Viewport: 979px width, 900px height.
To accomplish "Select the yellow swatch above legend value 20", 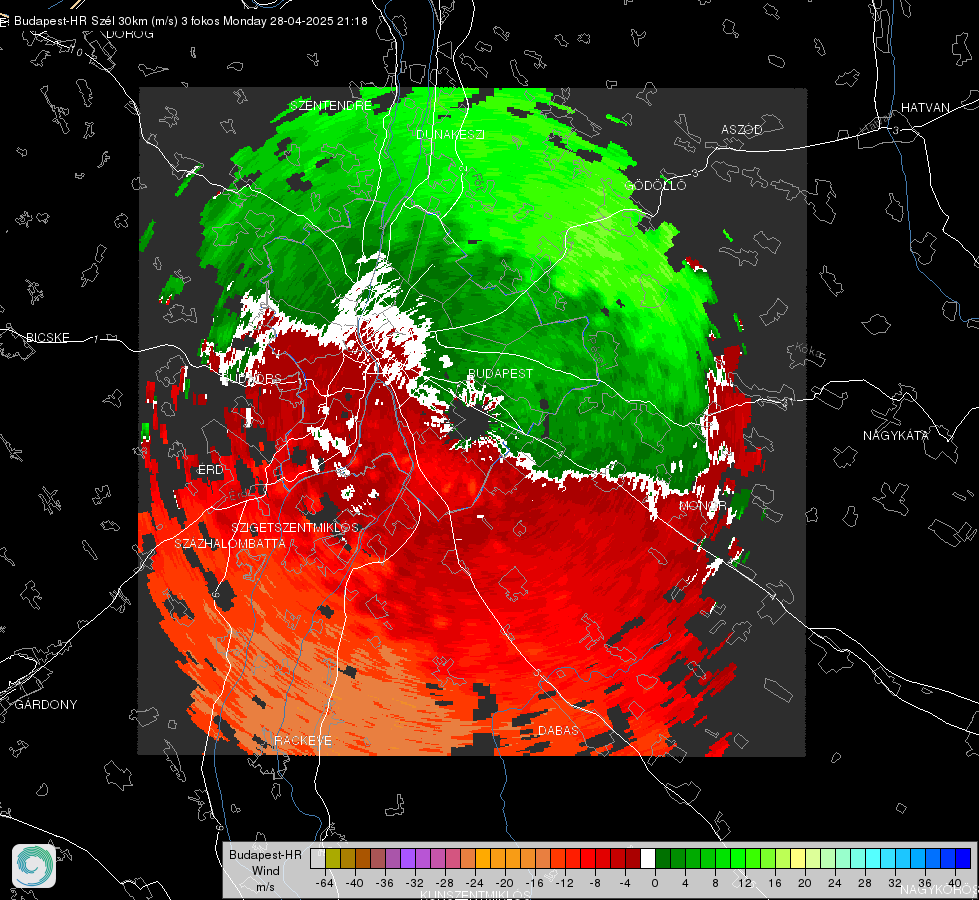I will (x=799, y=859).
